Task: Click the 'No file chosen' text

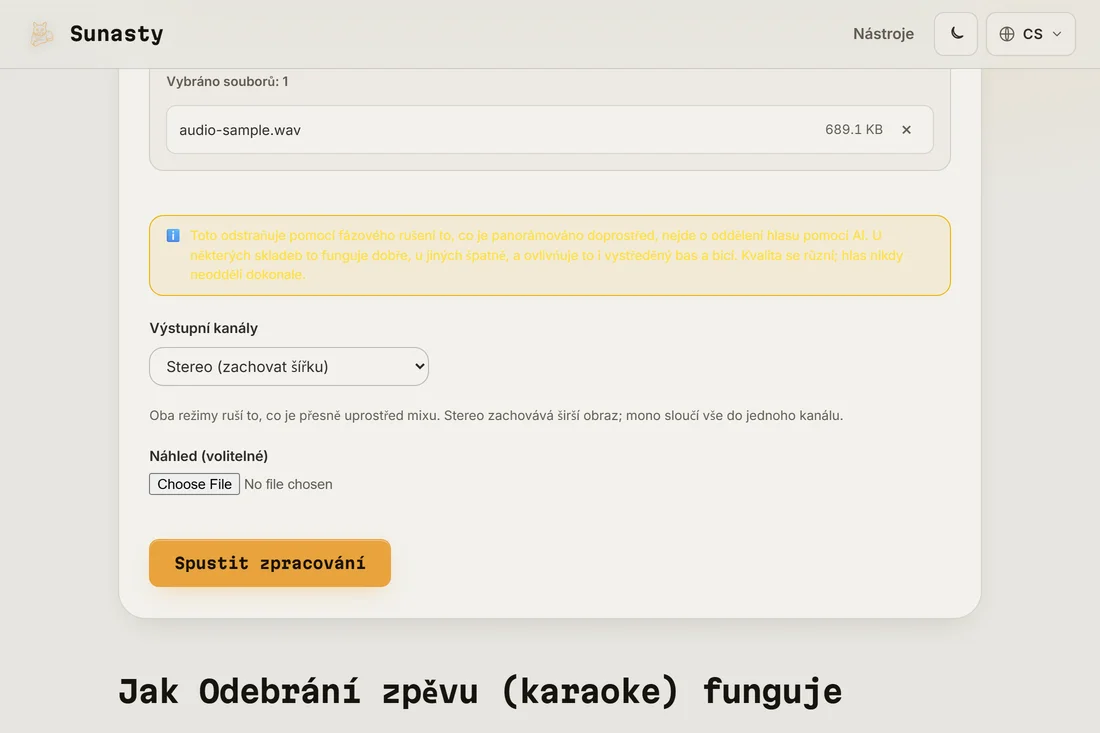Action: pyautogui.click(x=288, y=484)
